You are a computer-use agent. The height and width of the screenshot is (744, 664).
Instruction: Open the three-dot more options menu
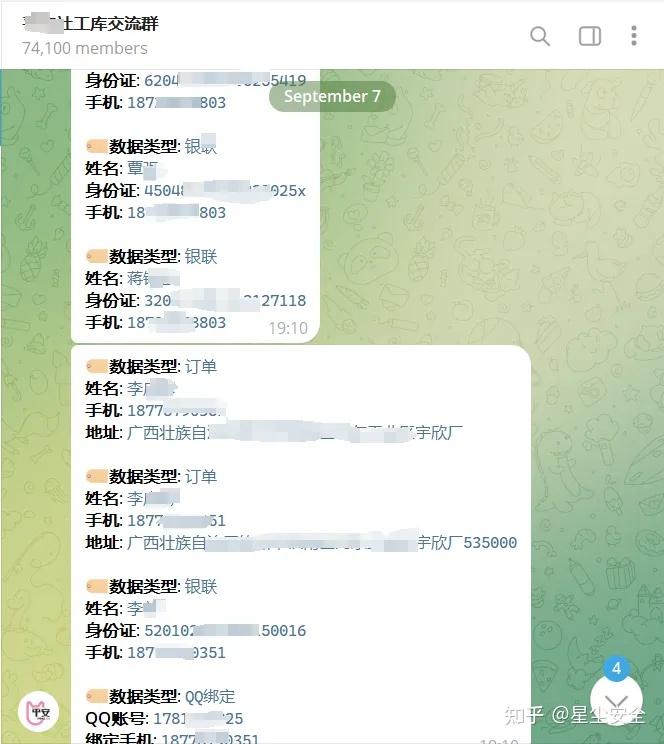click(x=634, y=36)
